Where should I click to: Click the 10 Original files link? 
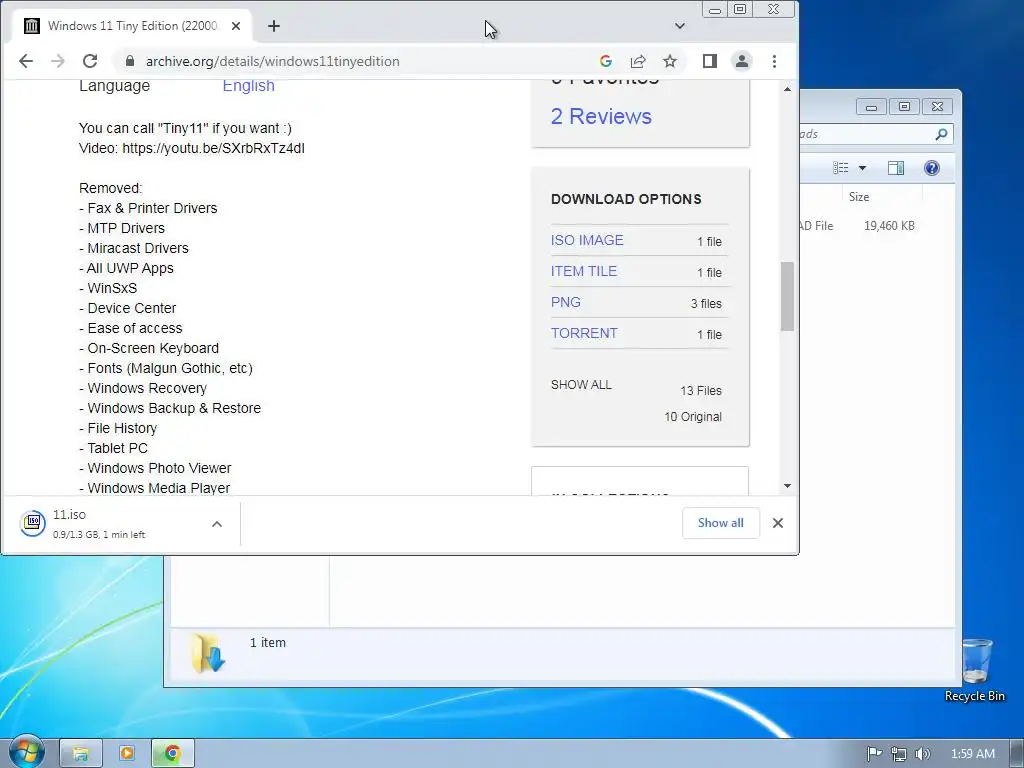click(x=693, y=417)
